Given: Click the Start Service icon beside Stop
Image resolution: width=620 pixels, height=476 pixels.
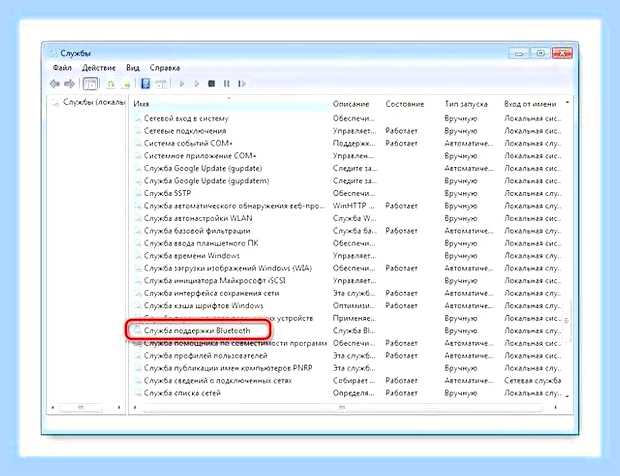Looking at the screenshot, I should coord(197,84).
